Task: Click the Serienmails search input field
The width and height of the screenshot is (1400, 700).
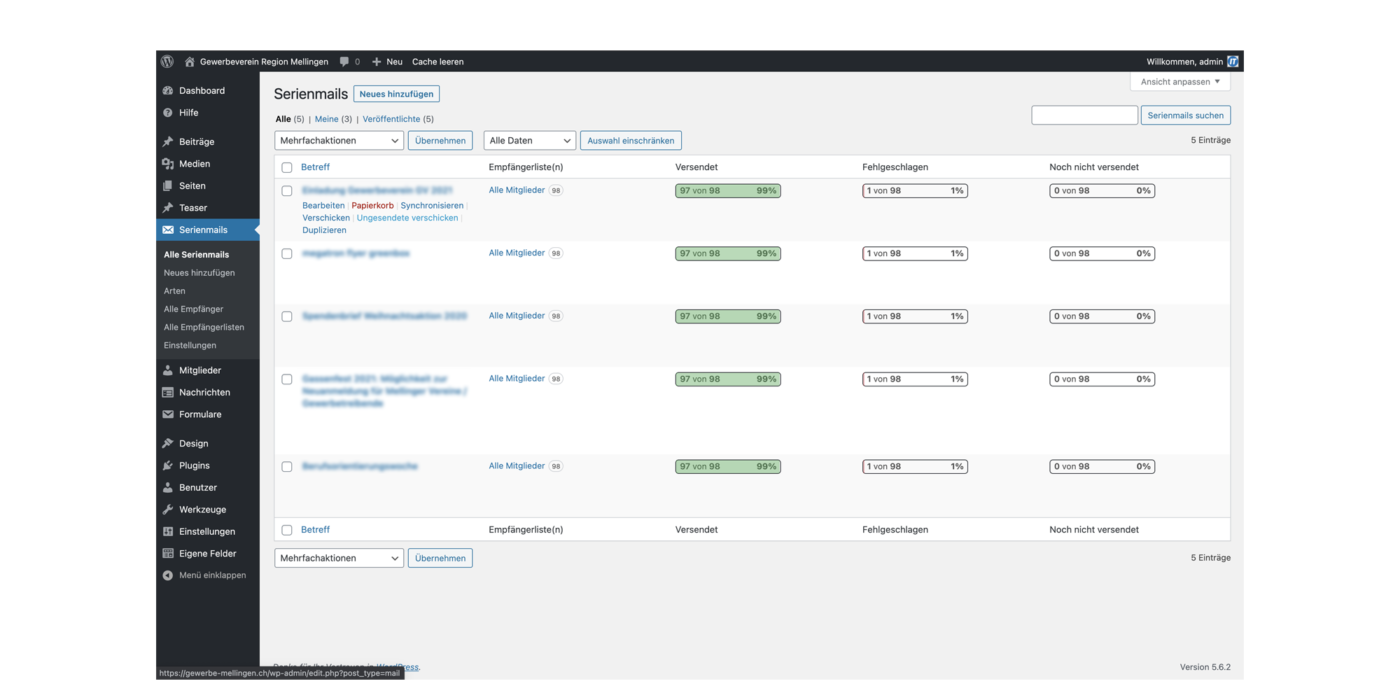Action: (x=1084, y=116)
